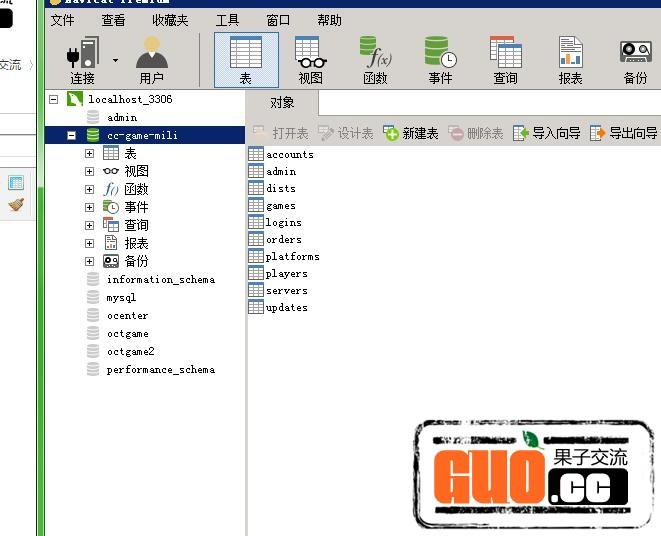Image resolution: width=661 pixels, height=536 pixels.
Task: Switch to the 对象 (Objects) tab
Action: (282, 102)
